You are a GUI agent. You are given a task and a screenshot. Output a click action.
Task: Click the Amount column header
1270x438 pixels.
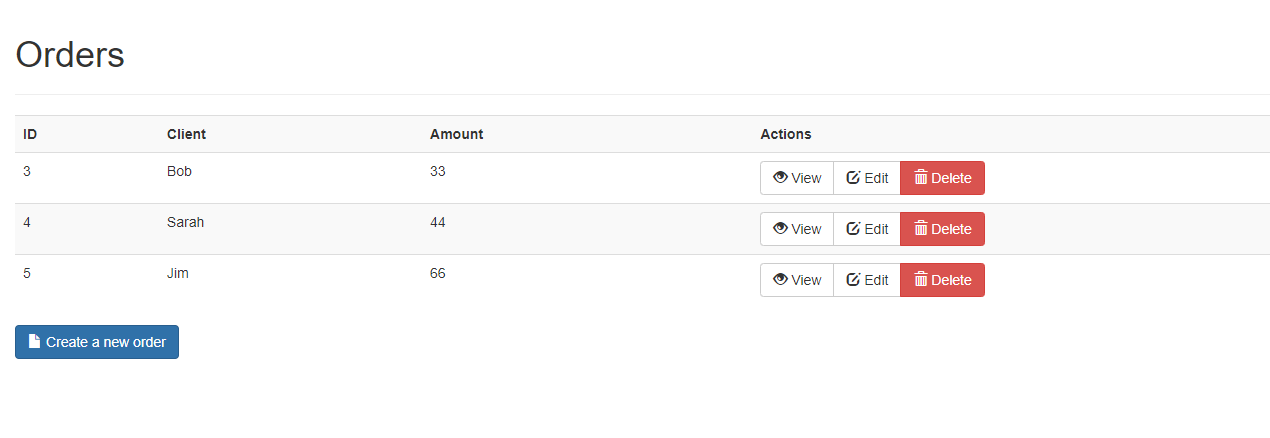click(x=456, y=134)
